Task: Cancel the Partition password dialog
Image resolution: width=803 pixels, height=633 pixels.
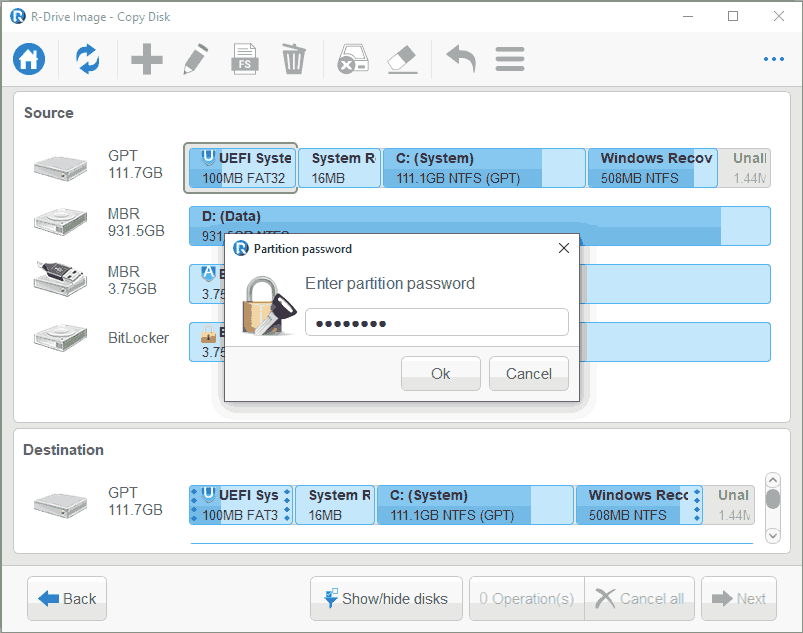Action: (529, 373)
